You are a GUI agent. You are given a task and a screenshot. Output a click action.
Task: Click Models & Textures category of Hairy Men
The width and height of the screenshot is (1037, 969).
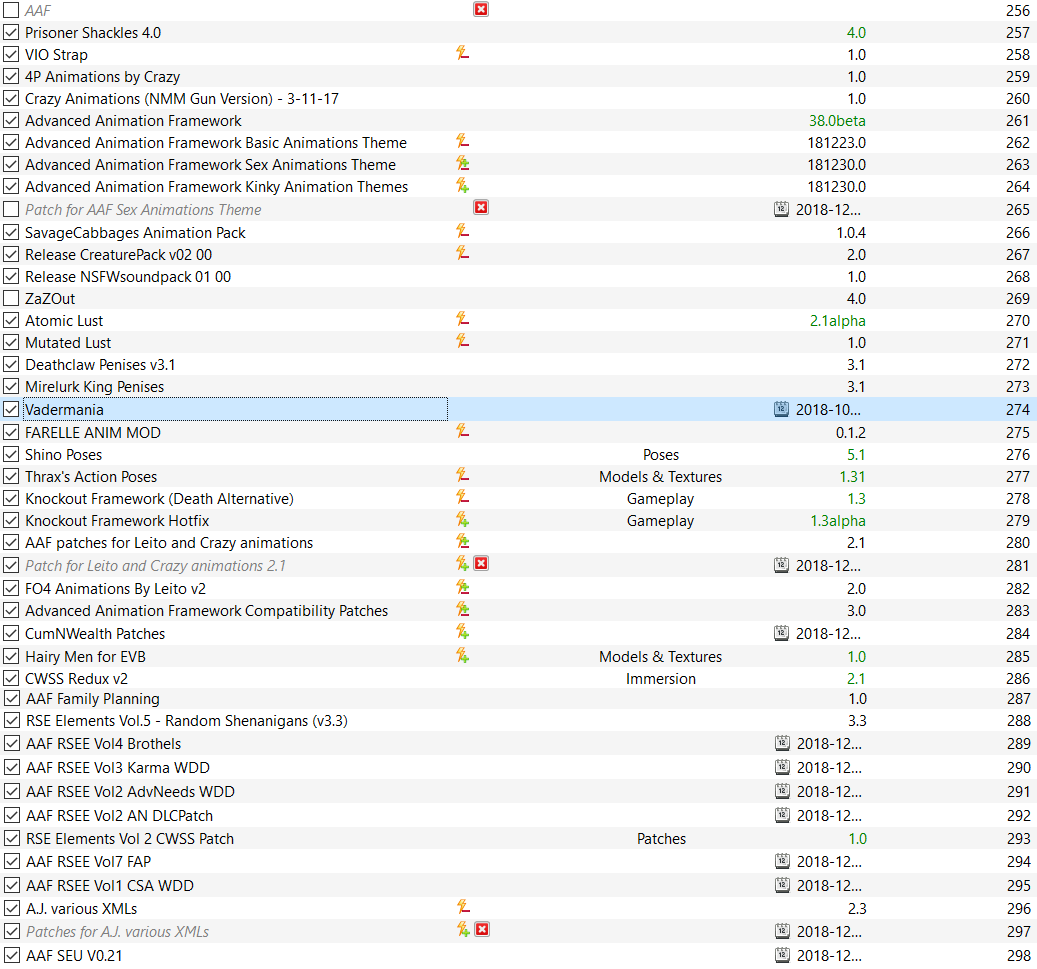pyautogui.click(x=661, y=656)
